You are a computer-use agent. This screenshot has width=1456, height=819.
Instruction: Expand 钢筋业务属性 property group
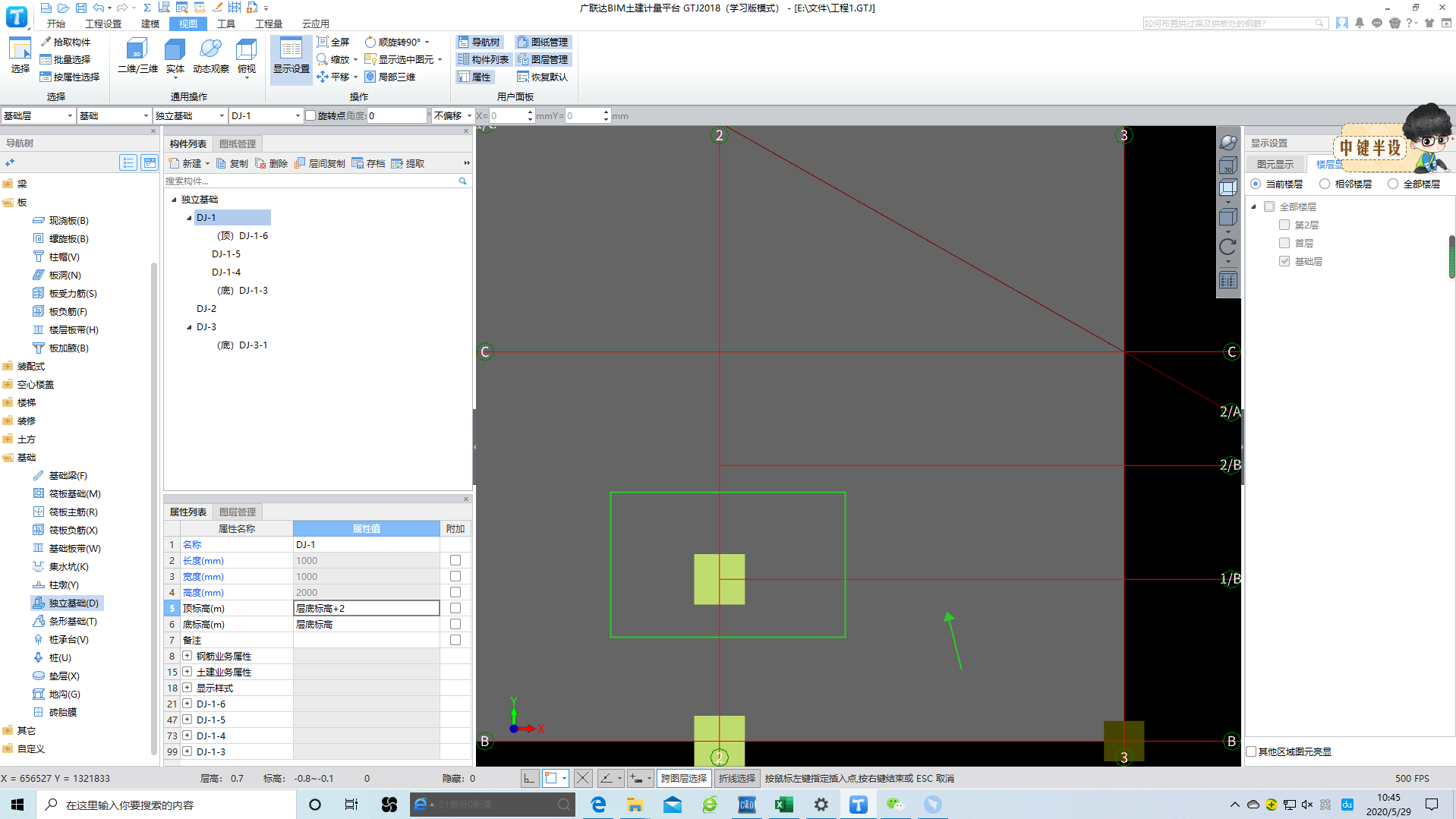pyautogui.click(x=187, y=656)
